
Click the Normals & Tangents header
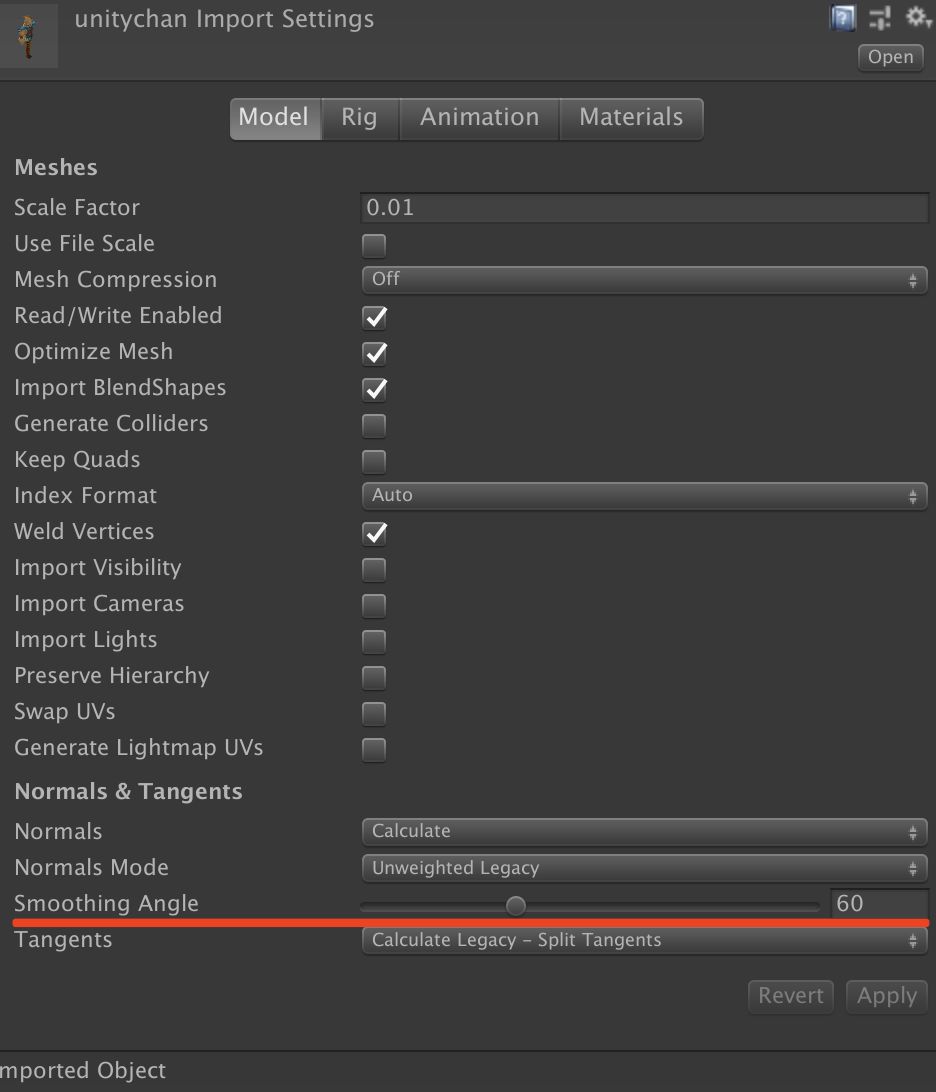click(x=129, y=792)
